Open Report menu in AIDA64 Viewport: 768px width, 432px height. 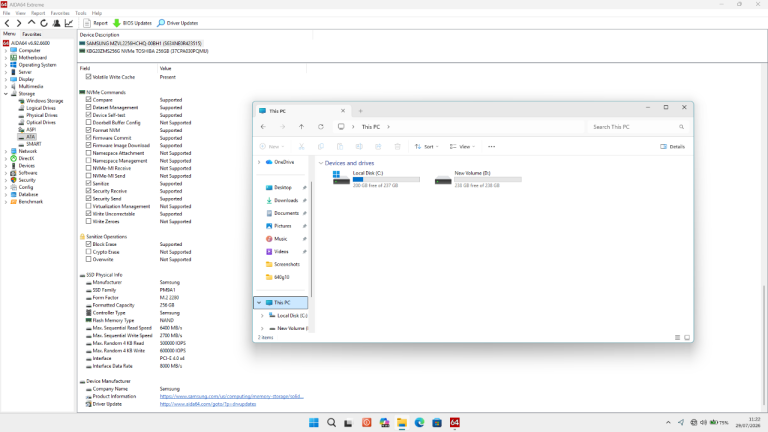tap(38, 13)
